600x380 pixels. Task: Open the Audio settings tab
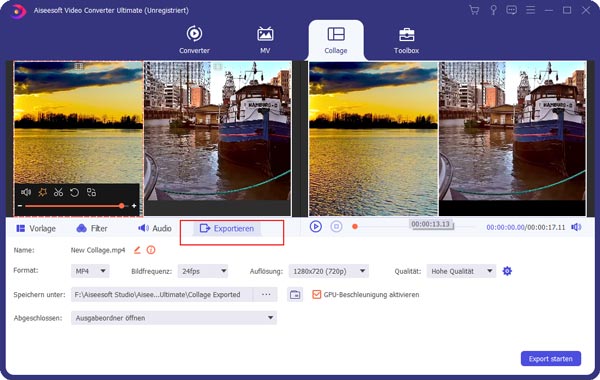click(155, 228)
